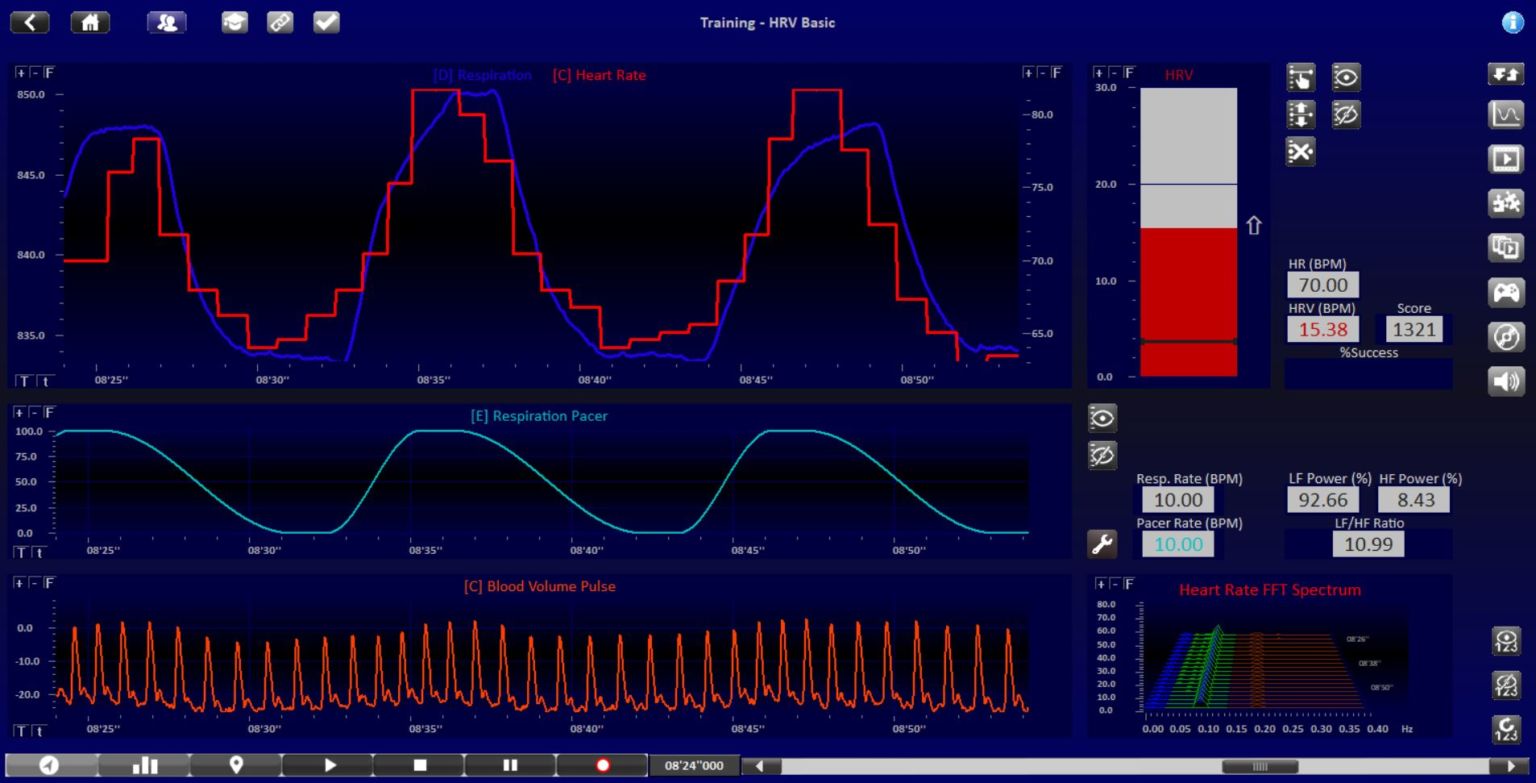The image size is (1536, 783).
Task: Click minus on Blood Volume Pulse graph
Action: [x=34, y=583]
